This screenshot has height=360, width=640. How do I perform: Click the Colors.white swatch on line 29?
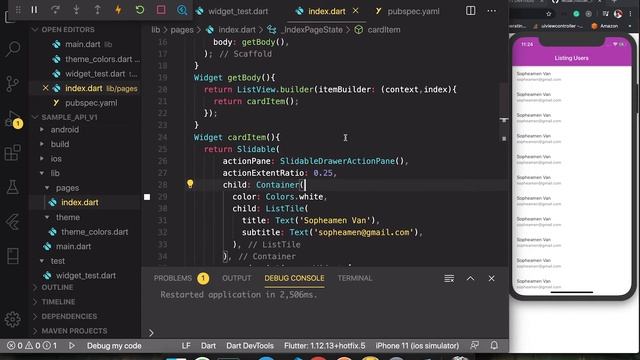(x=147, y=197)
